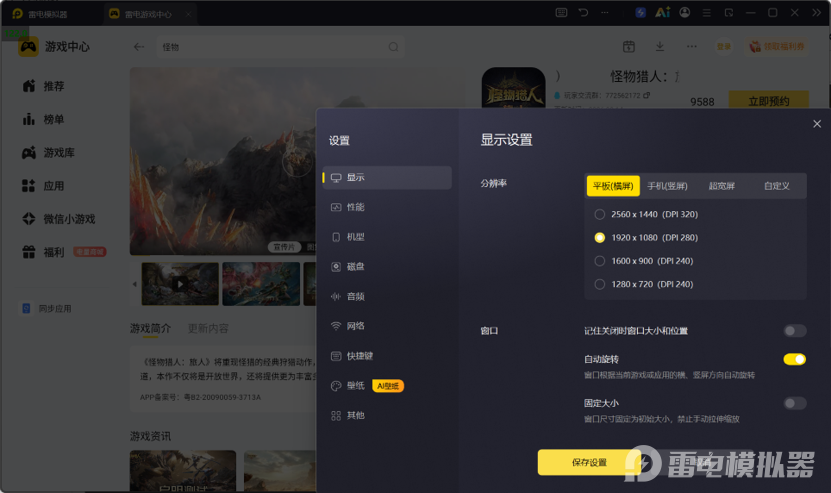Switch to the 游戏简介 tab
Image resolution: width=831 pixels, height=493 pixels.
pyautogui.click(x=151, y=329)
